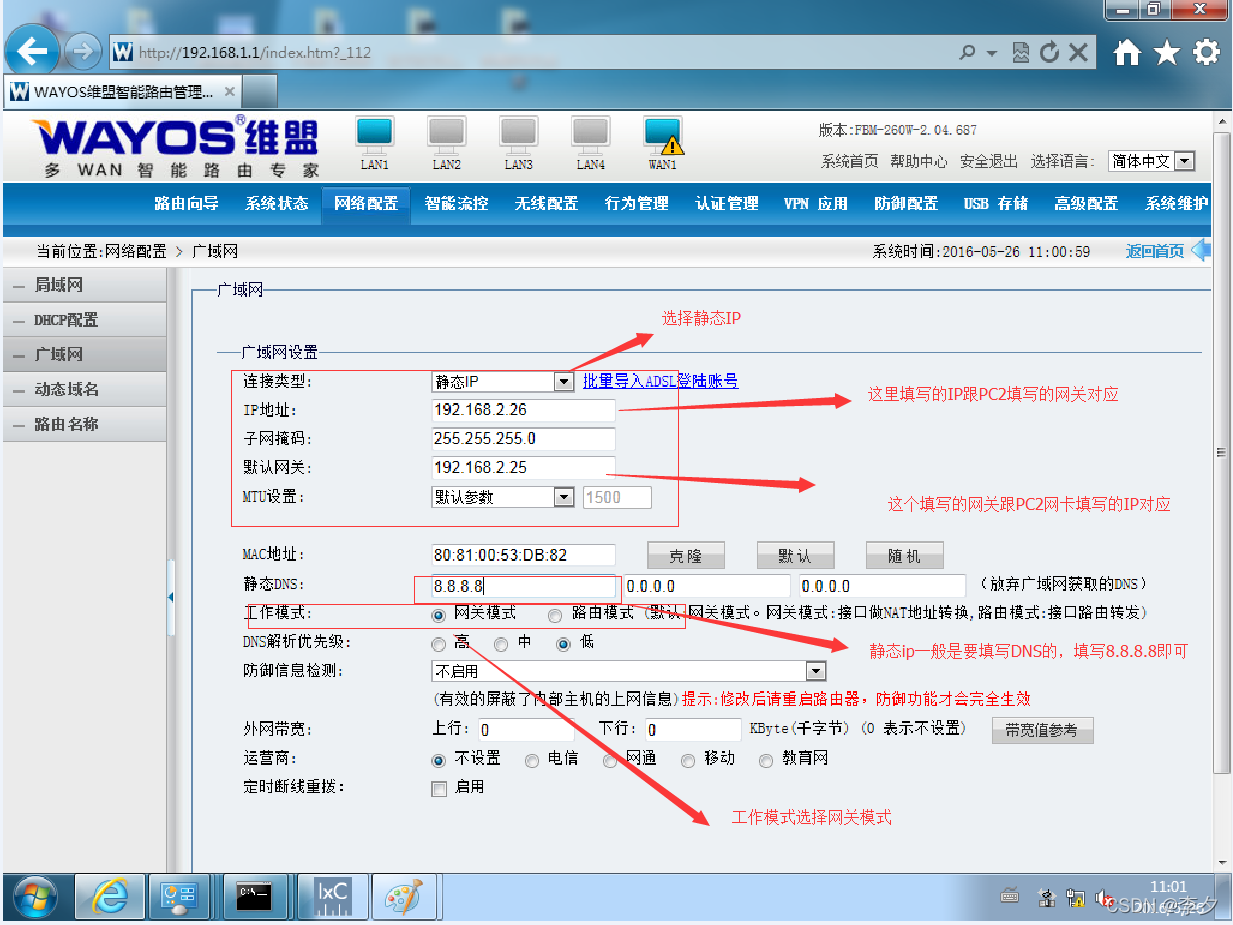Open the browser settings gear icon
Screen dimensions: 1233x925
coord(1207,52)
